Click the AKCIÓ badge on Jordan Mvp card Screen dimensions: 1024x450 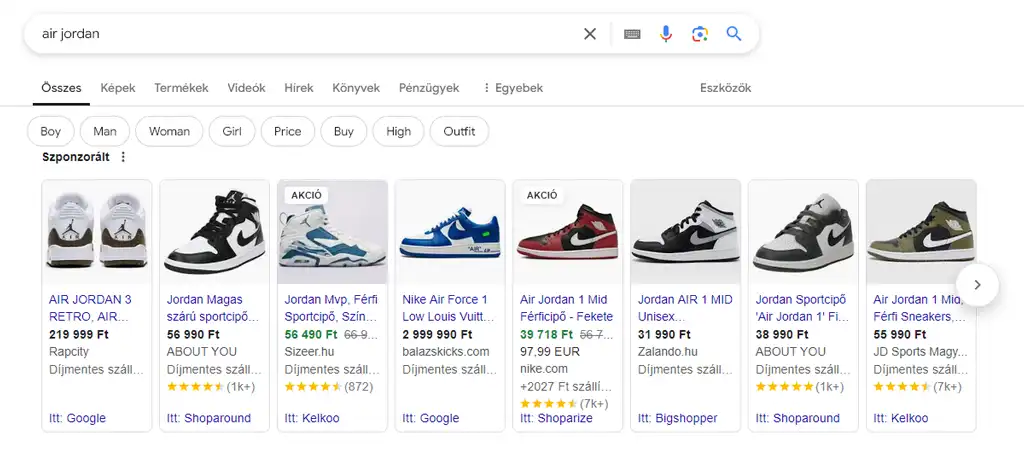[306, 195]
